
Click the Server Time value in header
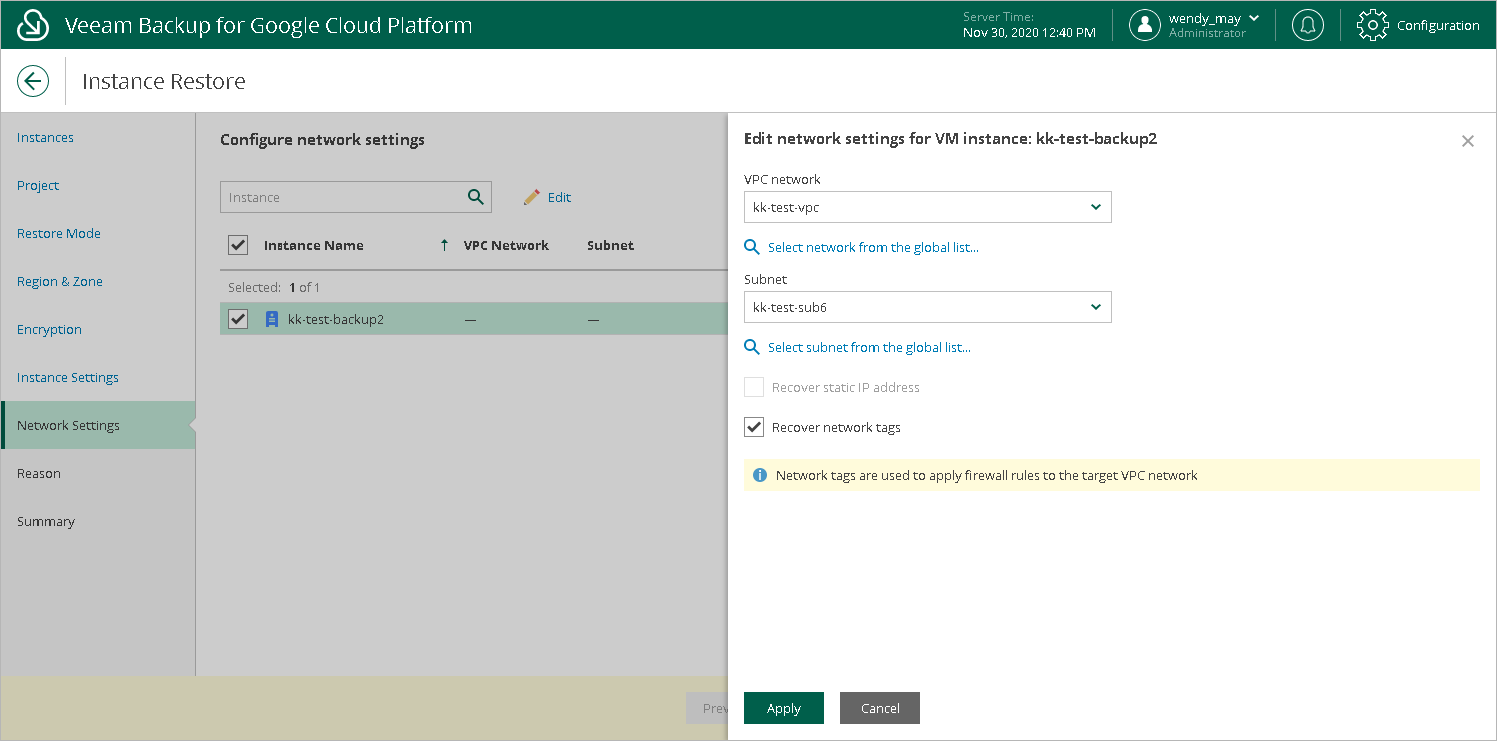click(1029, 33)
